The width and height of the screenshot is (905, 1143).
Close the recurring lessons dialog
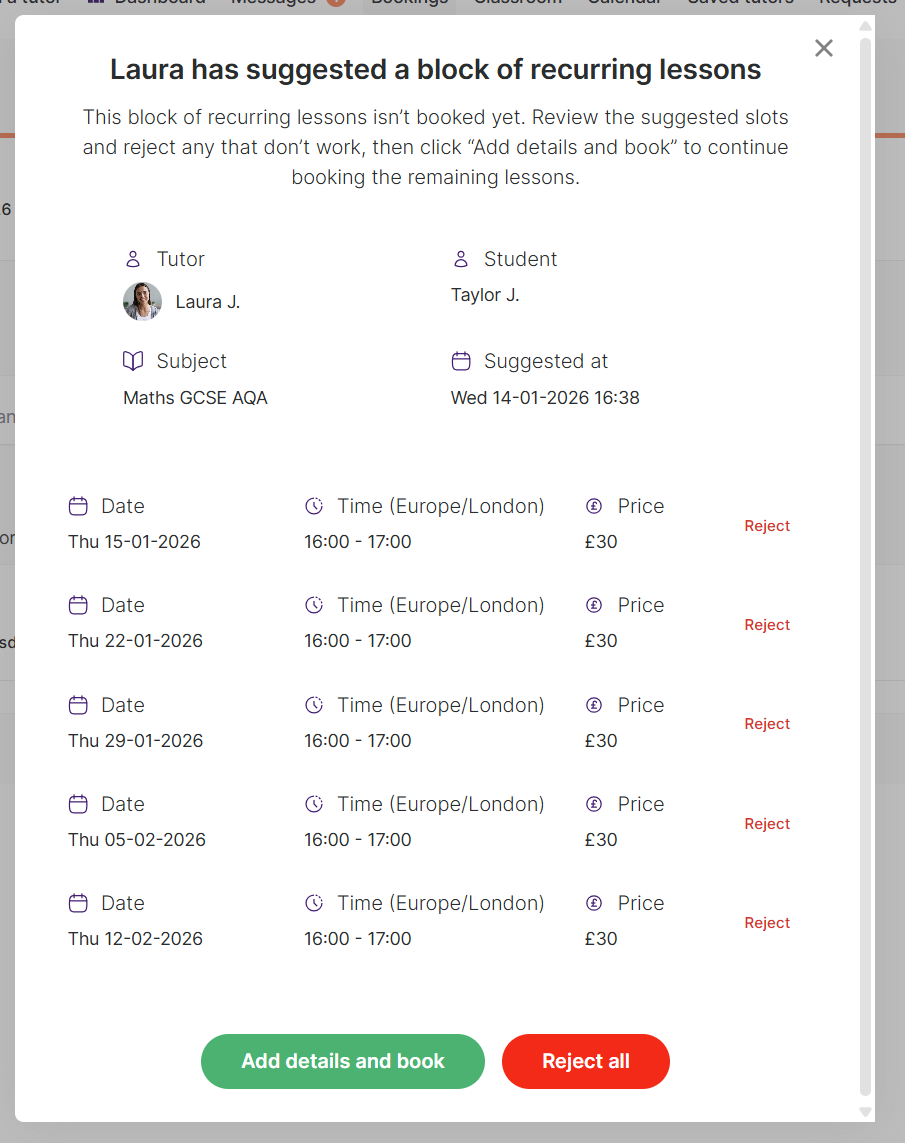823,48
